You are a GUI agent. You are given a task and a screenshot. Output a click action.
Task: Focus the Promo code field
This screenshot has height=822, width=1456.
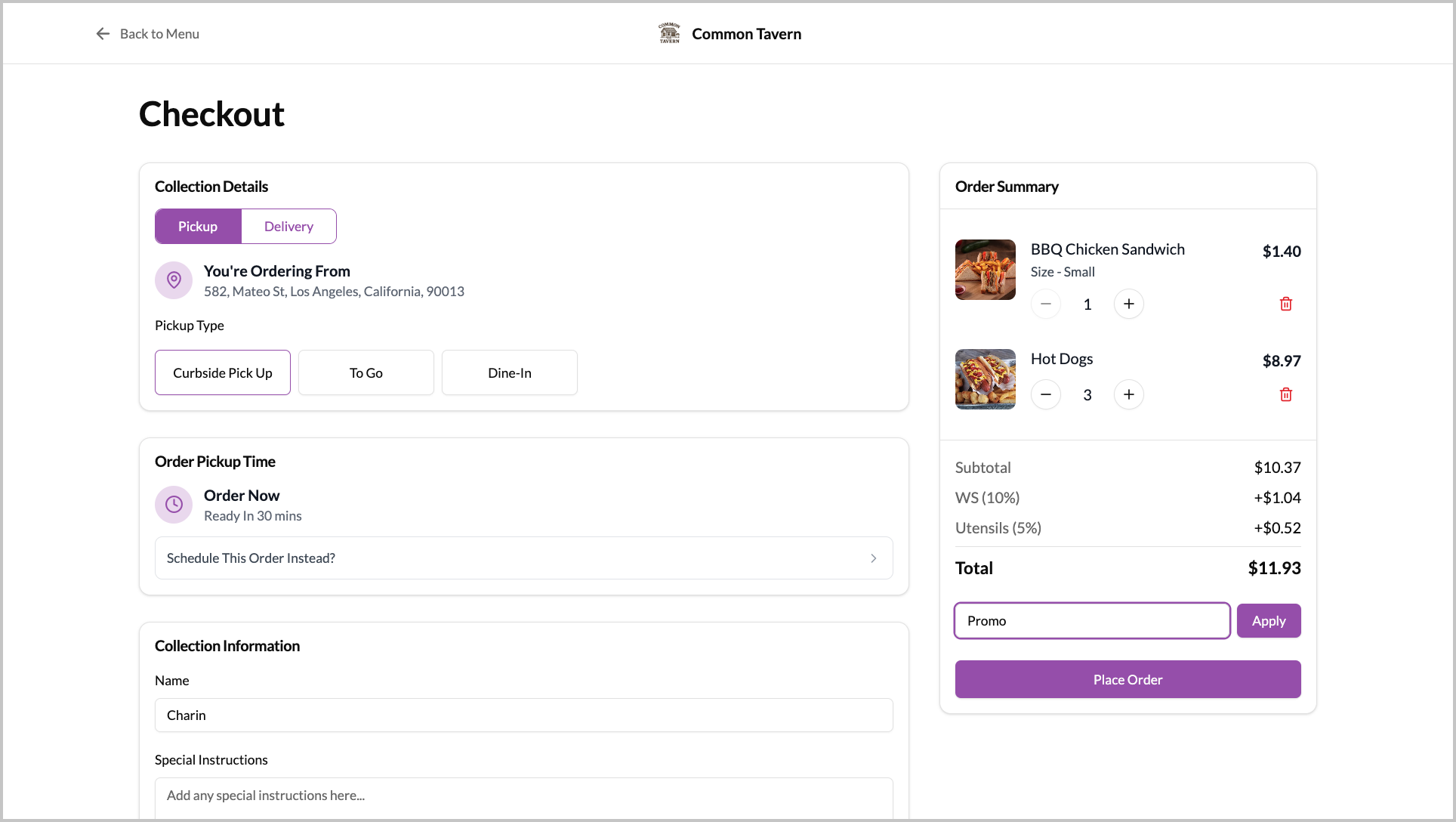pyautogui.click(x=1091, y=621)
